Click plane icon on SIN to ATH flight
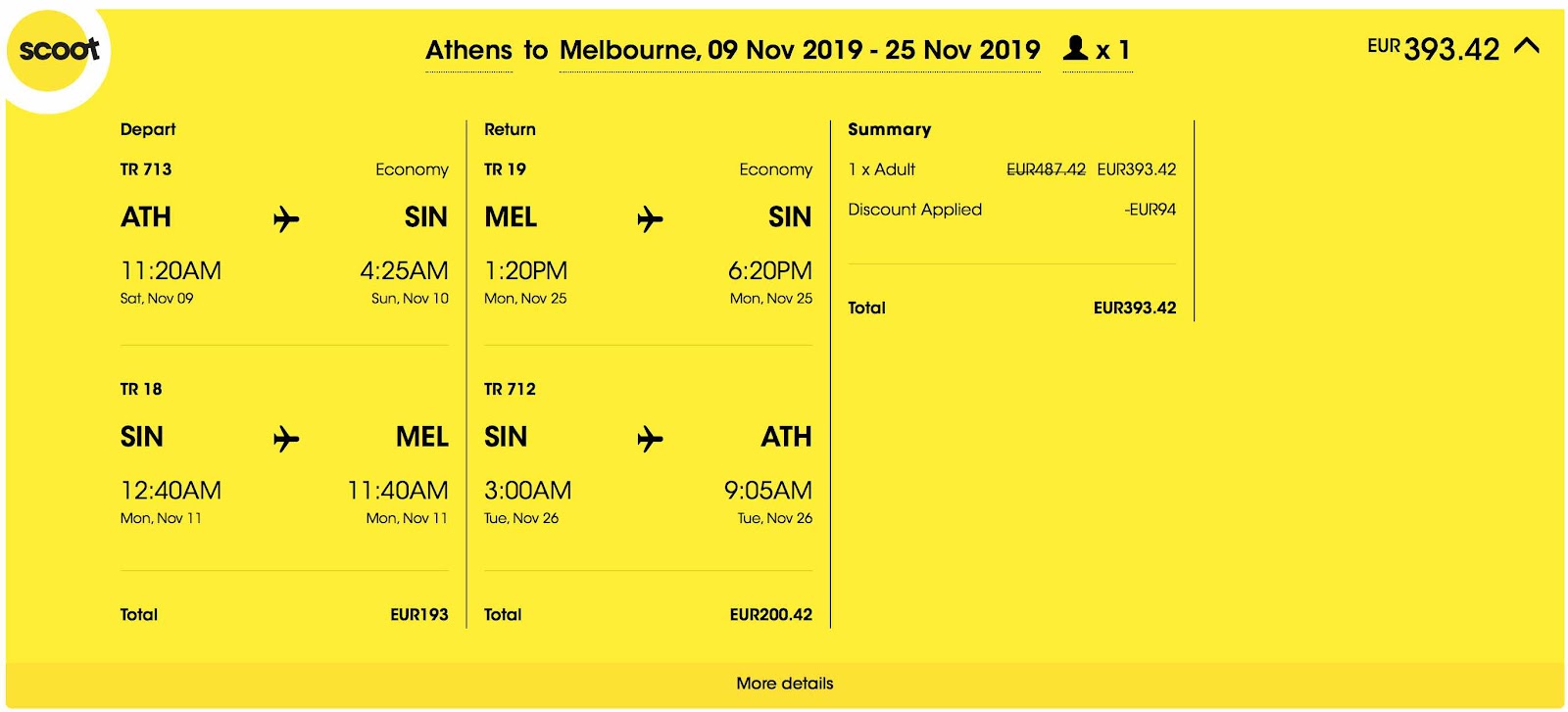The height and width of the screenshot is (712, 1568). point(650,438)
